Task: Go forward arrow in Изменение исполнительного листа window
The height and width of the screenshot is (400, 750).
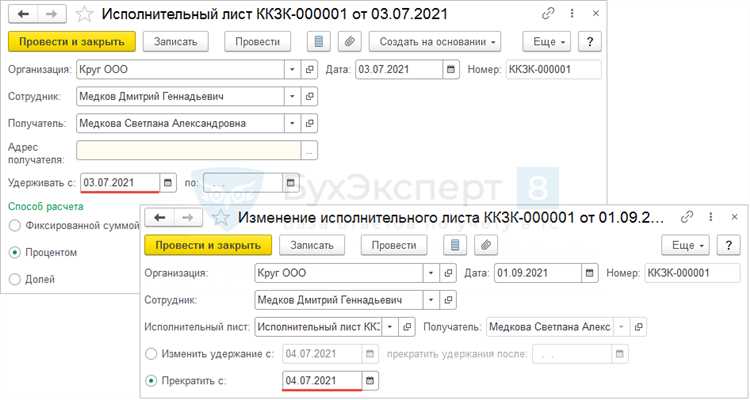Action: point(188,218)
